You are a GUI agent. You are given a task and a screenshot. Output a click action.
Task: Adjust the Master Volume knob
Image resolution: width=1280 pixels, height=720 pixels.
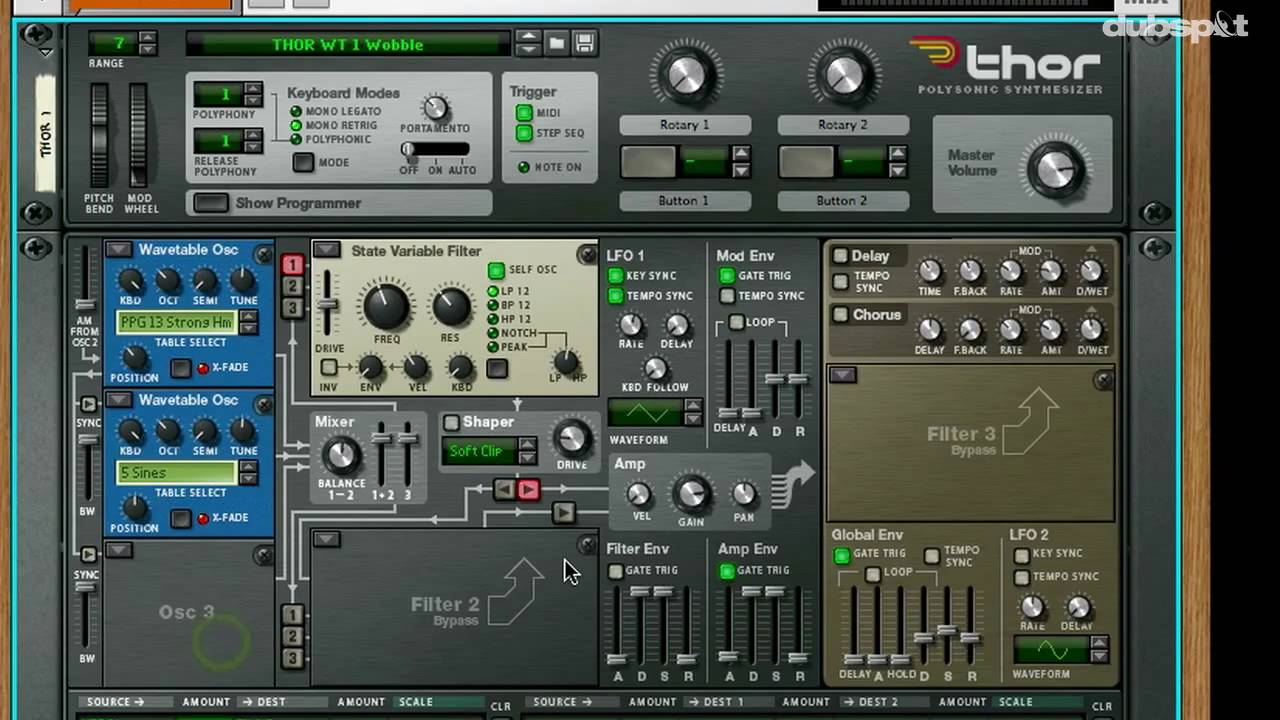coord(1058,169)
